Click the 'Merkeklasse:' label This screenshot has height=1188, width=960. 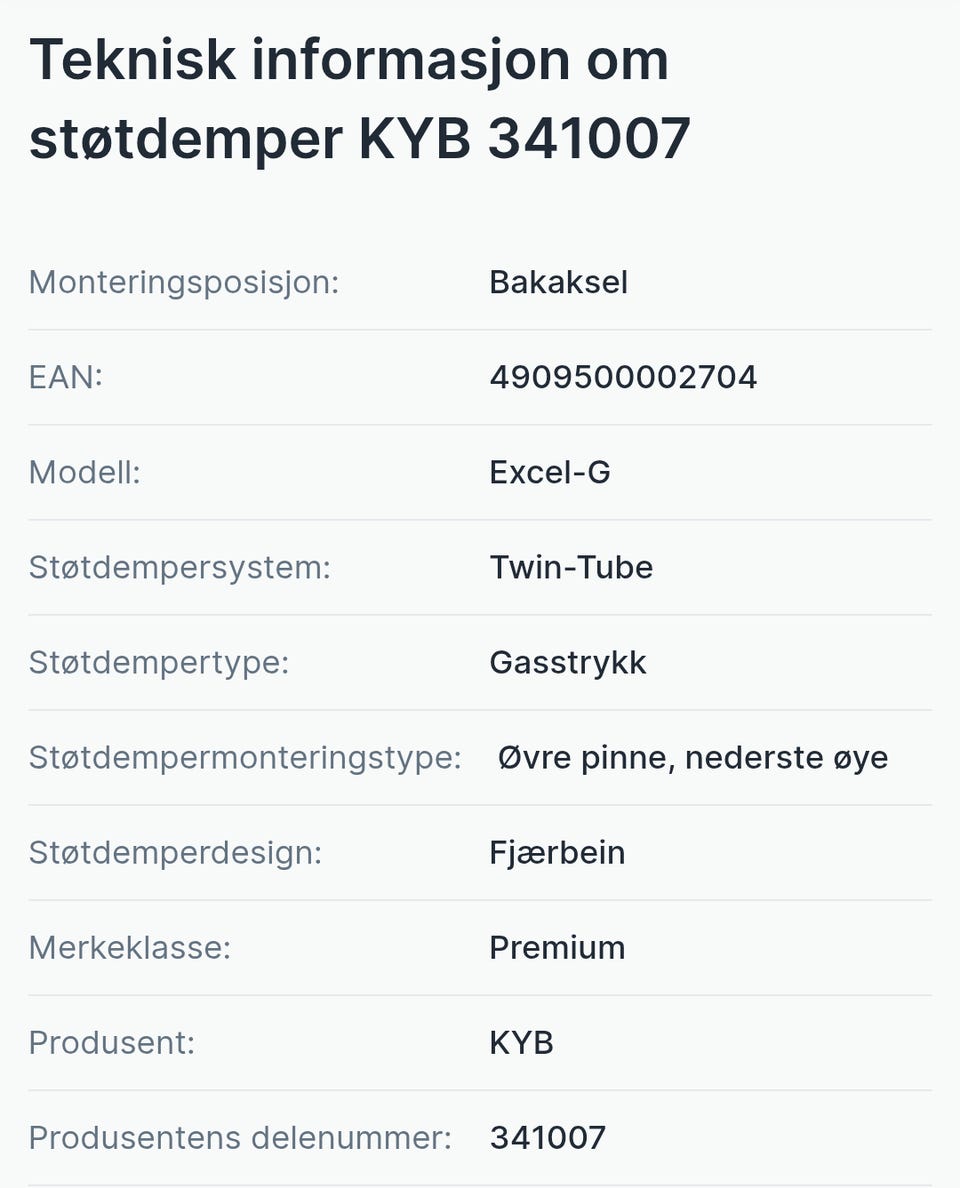pyautogui.click(x=130, y=947)
